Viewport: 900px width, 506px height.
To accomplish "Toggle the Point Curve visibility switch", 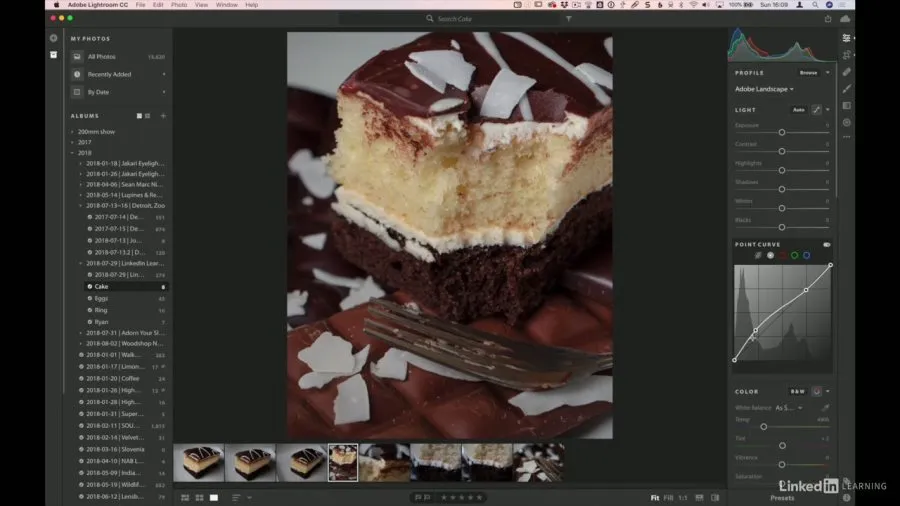I will tap(827, 244).
